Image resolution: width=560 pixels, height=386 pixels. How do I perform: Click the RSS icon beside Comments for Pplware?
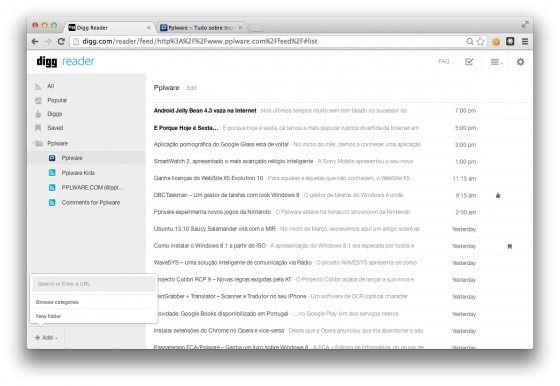(x=52, y=202)
